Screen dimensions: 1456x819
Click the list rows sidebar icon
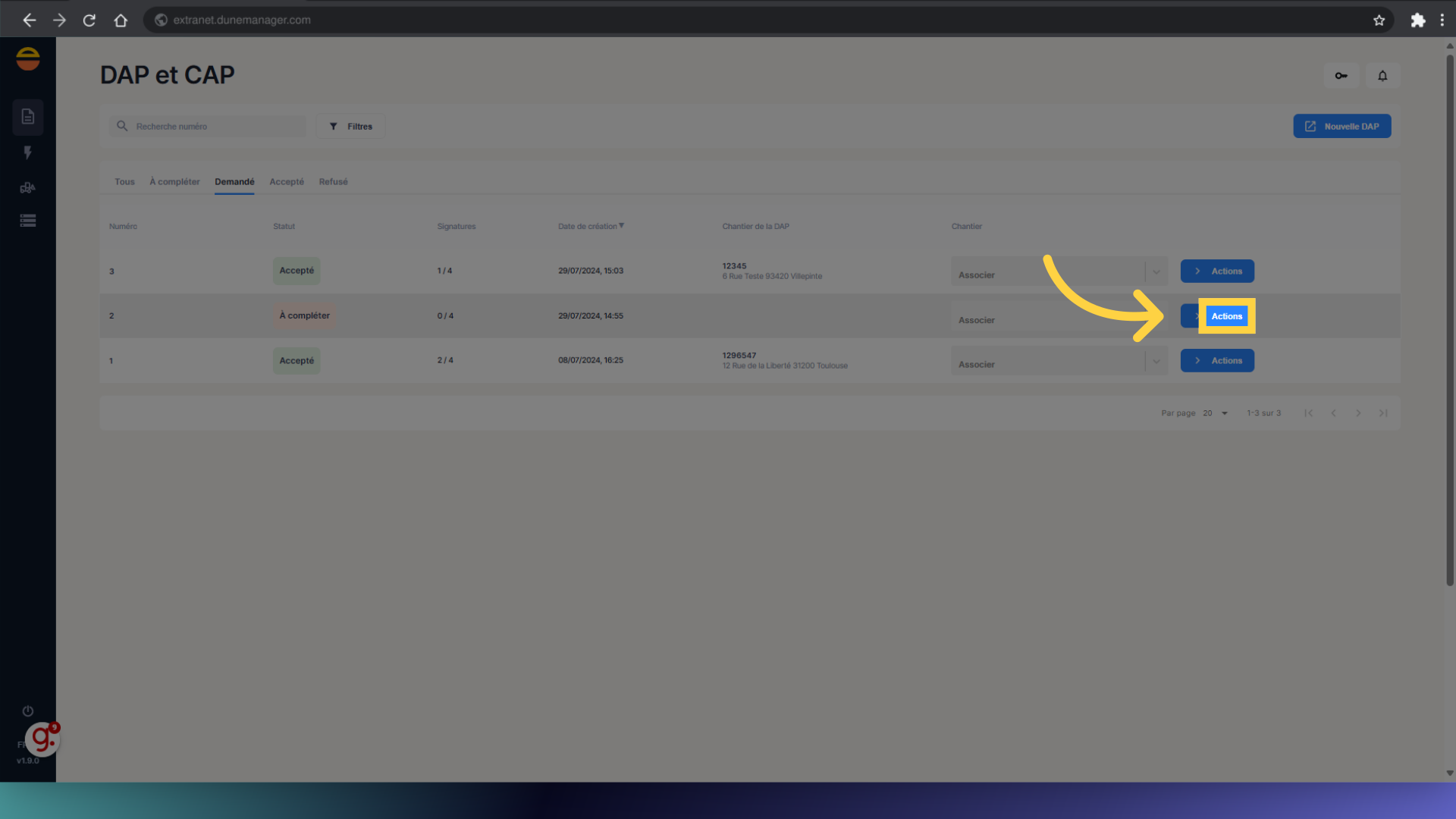click(28, 221)
